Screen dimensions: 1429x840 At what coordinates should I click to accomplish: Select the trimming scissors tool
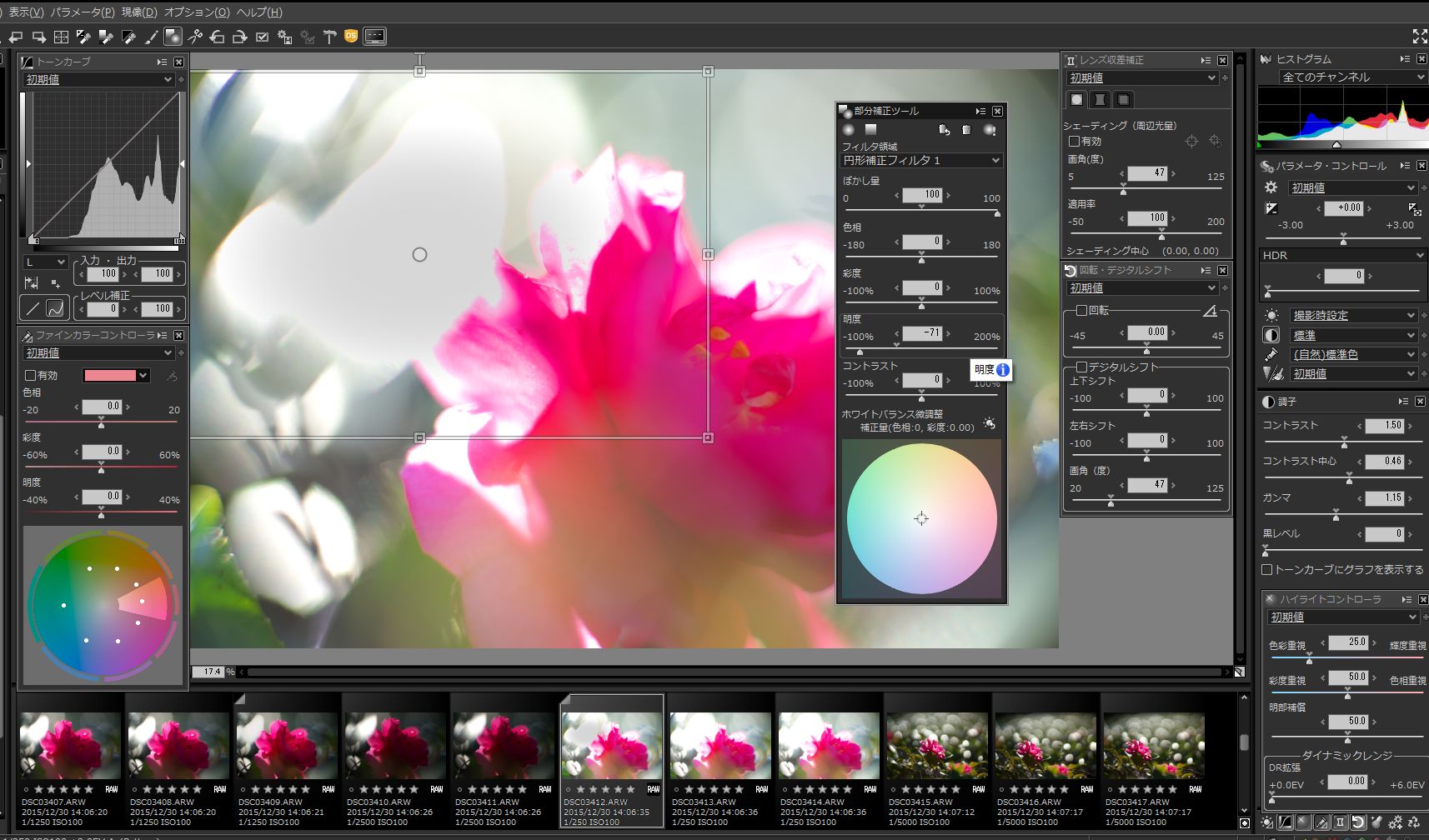[195, 37]
